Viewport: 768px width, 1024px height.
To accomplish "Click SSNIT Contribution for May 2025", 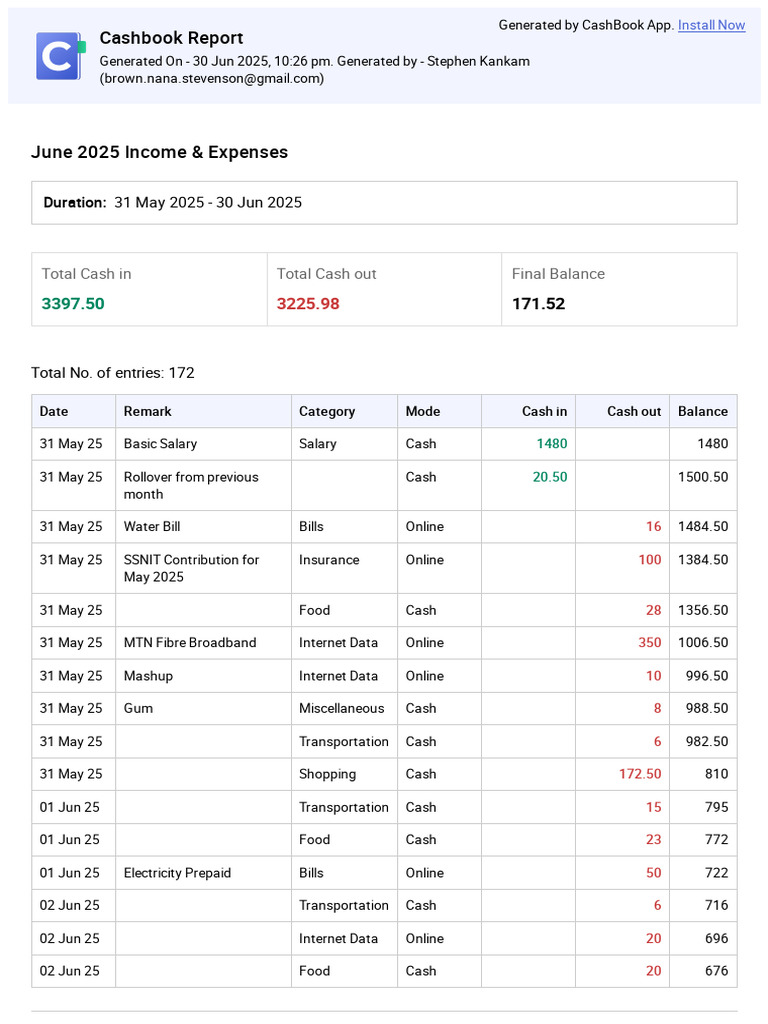I will [x=191, y=568].
